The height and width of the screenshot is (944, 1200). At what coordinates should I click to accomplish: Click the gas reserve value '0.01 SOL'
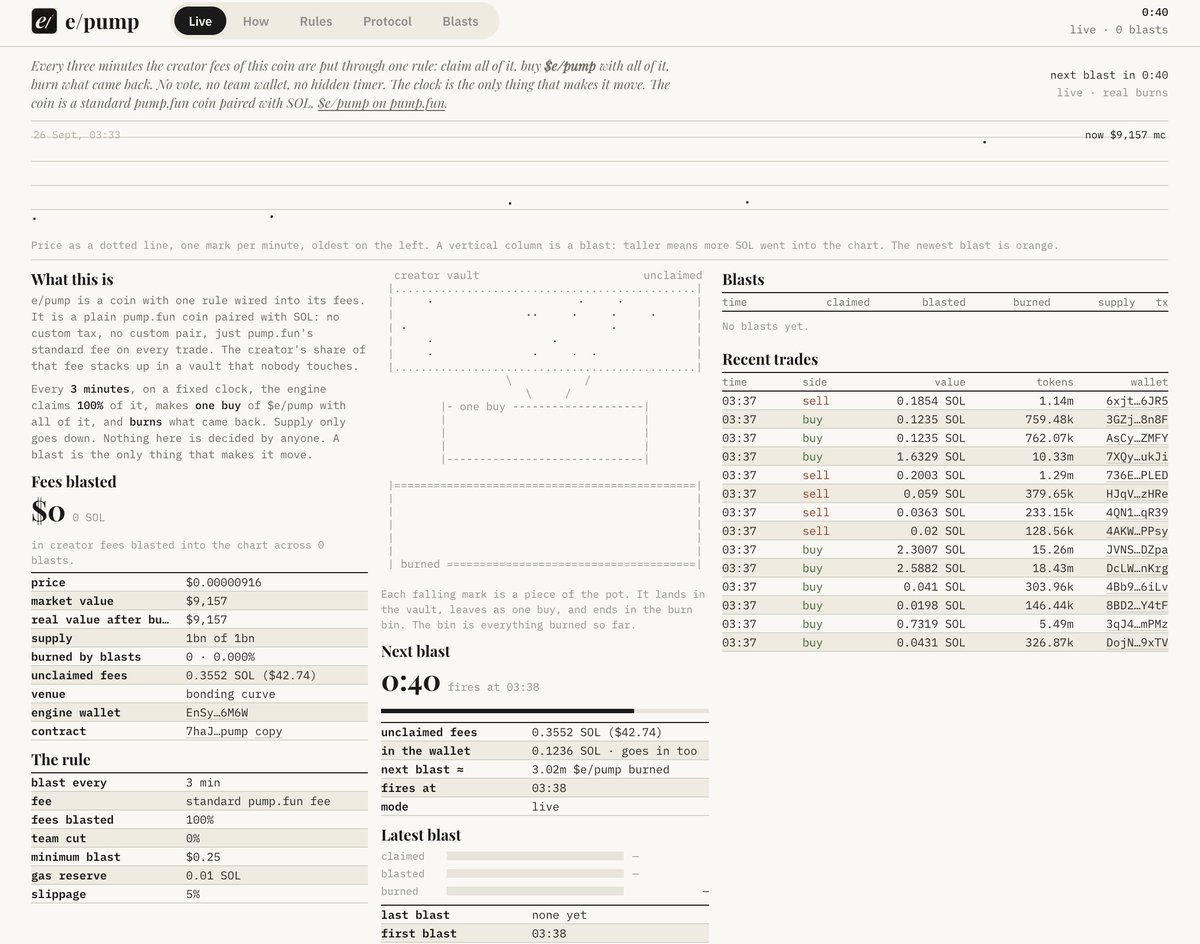[x=213, y=876]
